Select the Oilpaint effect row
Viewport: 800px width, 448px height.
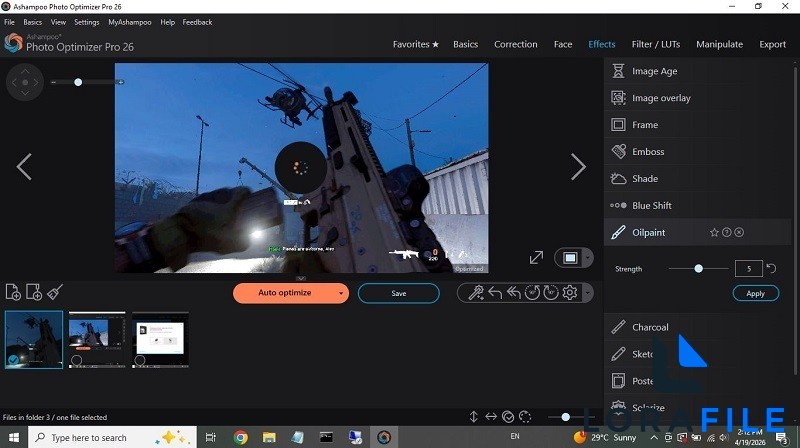697,232
